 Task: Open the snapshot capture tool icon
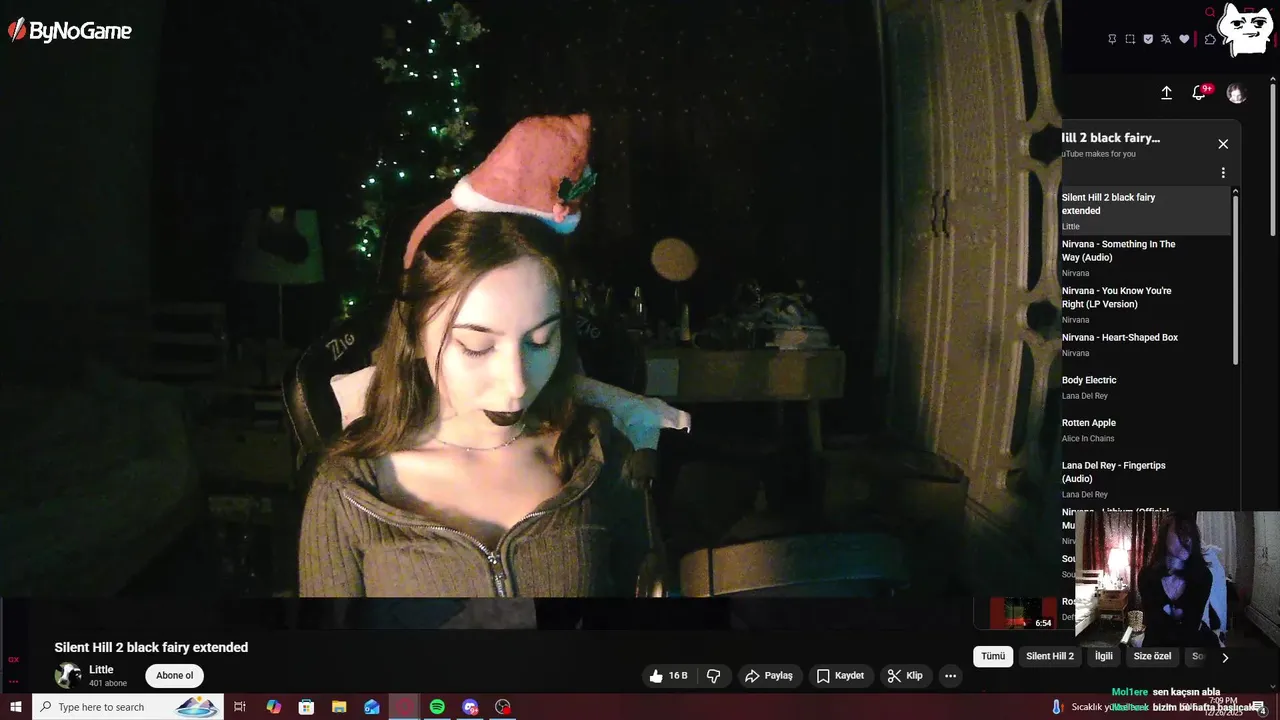point(1130,39)
